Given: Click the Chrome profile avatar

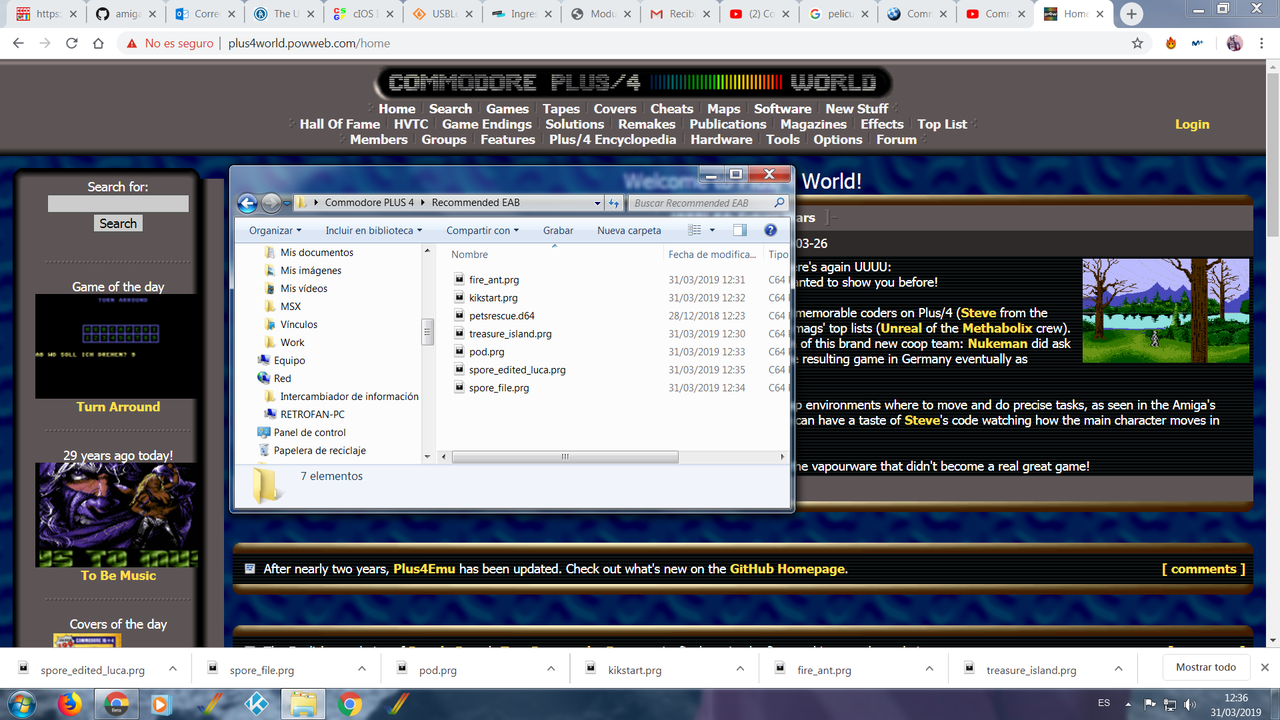Looking at the screenshot, I should (1235, 44).
